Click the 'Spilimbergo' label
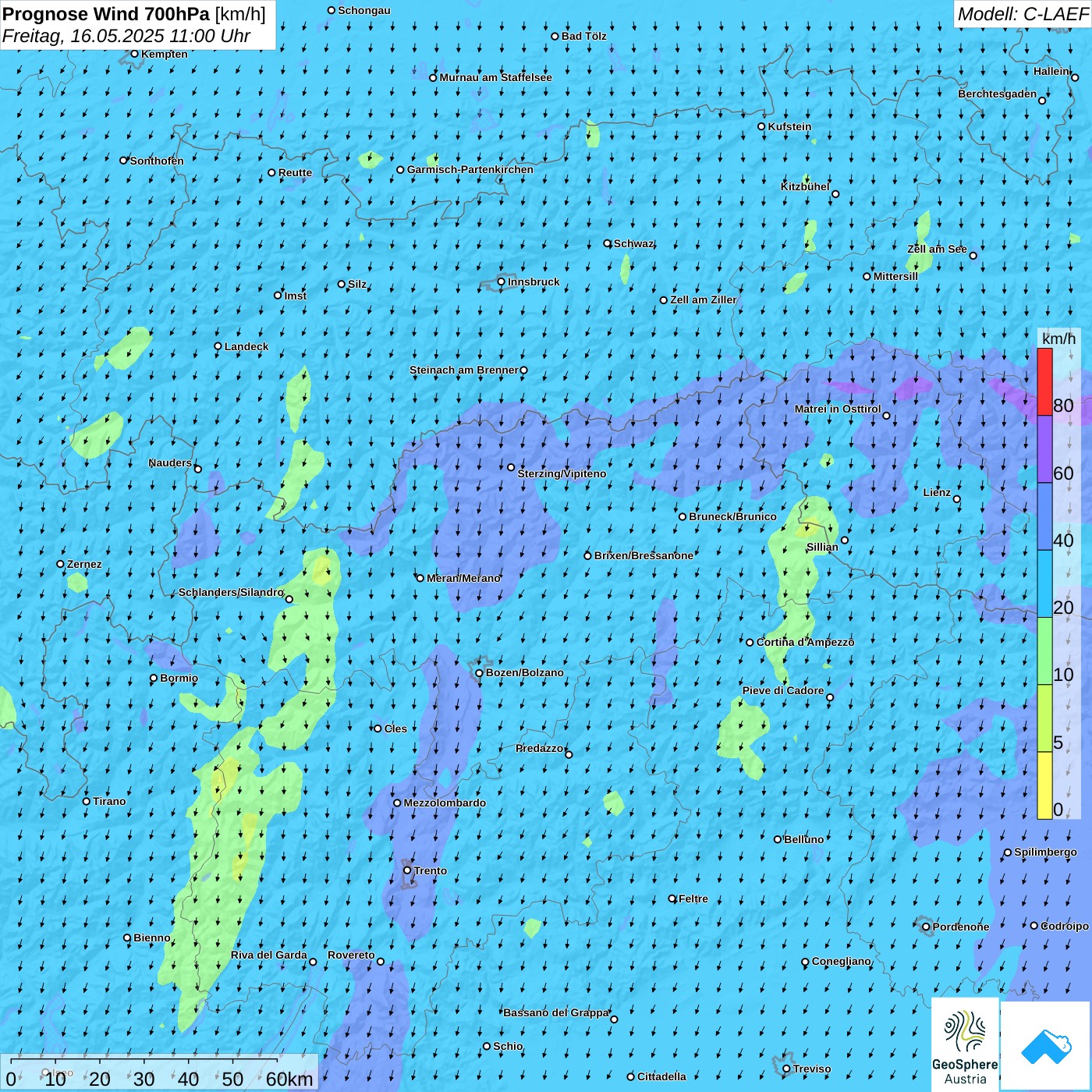Screen dimensions: 1092x1092 1046,852
